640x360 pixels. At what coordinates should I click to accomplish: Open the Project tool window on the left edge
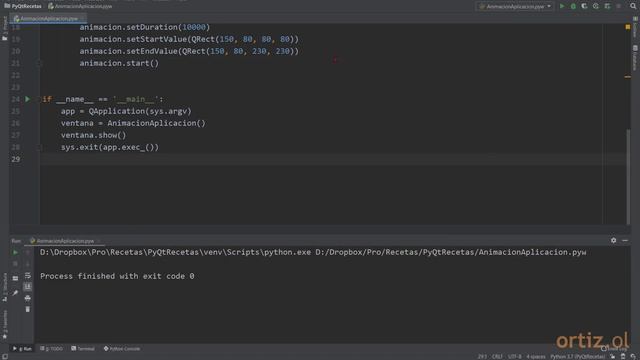(x=4, y=29)
